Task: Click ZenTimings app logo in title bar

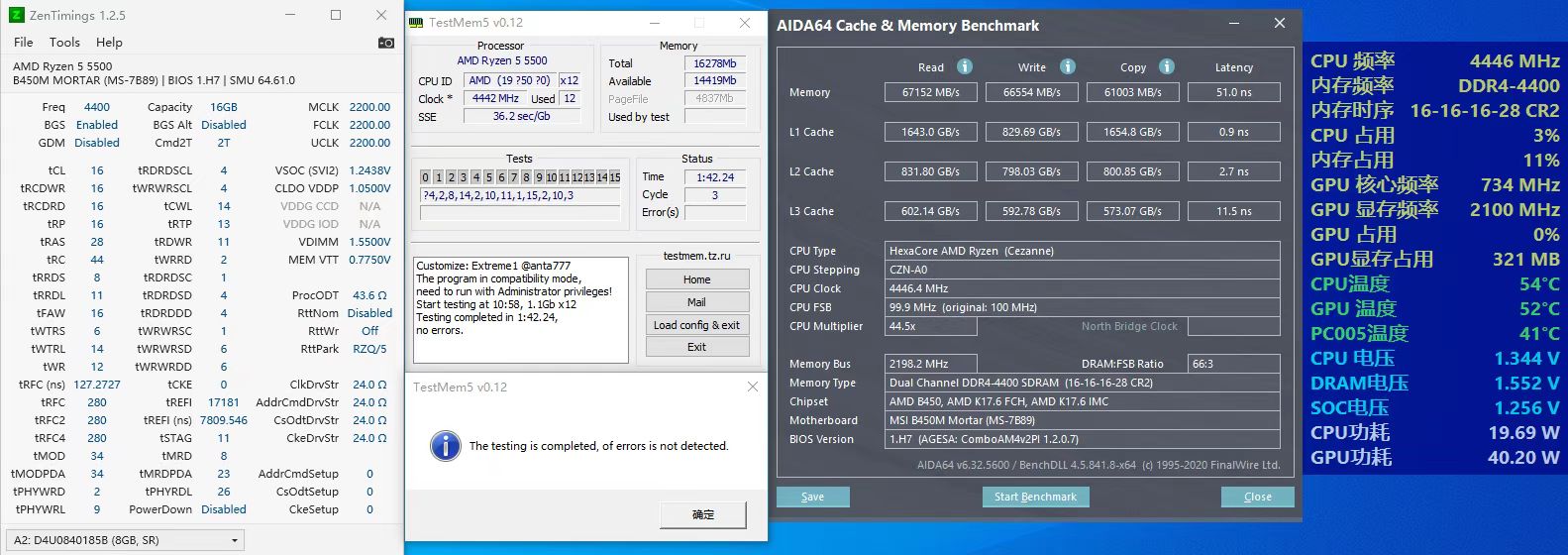Action: pos(16,15)
